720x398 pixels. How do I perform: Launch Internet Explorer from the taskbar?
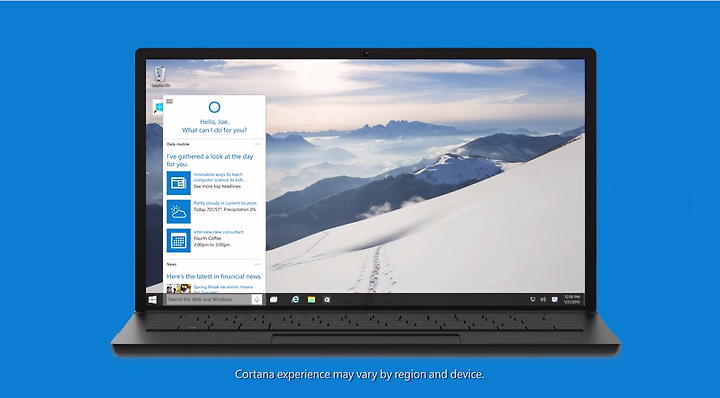click(x=295, y=299)
